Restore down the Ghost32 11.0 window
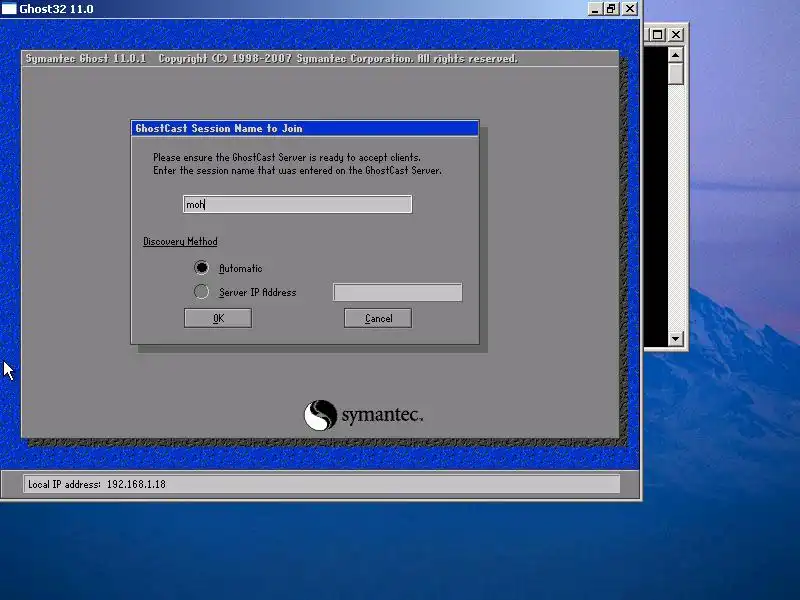 coord(611,9)
